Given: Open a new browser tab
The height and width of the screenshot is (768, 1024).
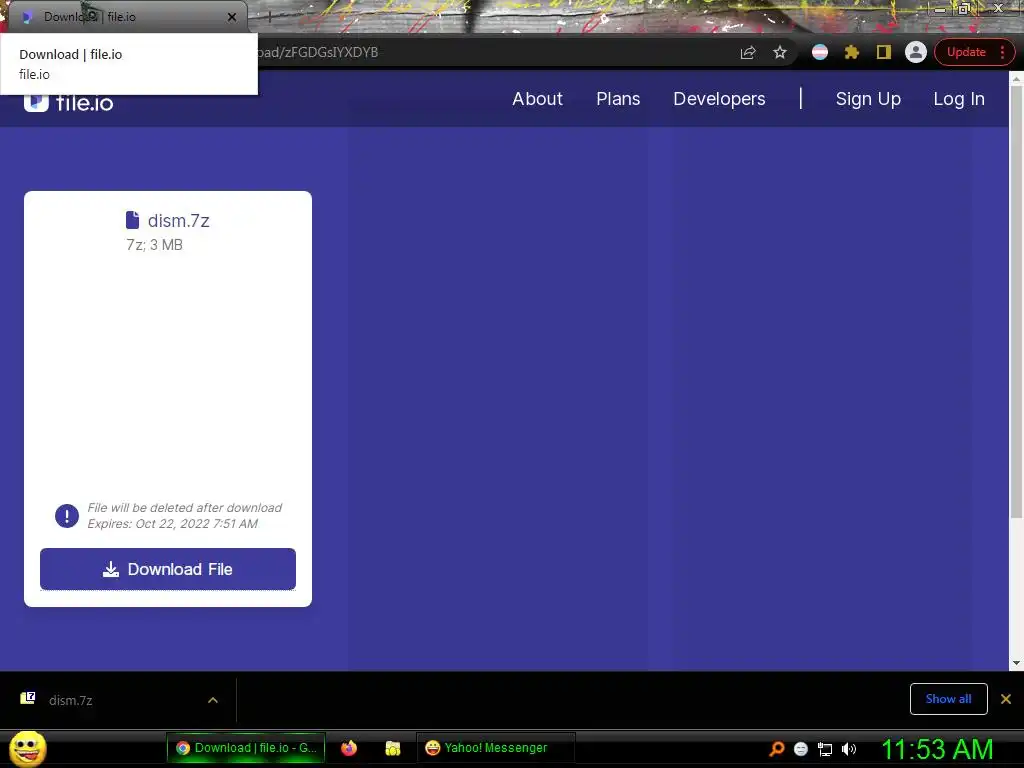Looking at the screenshot, I should click(269, 17).
